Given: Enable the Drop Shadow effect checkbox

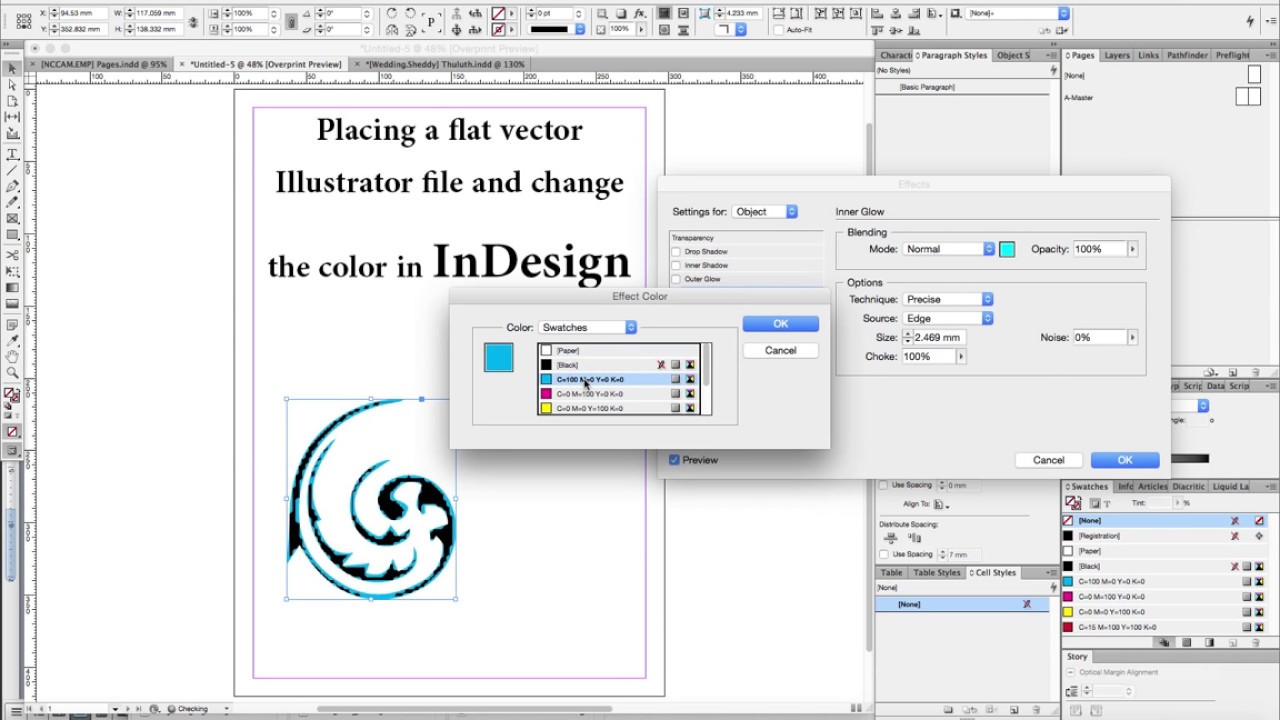Looking at the screenshot, I should (x=677, y=251).
